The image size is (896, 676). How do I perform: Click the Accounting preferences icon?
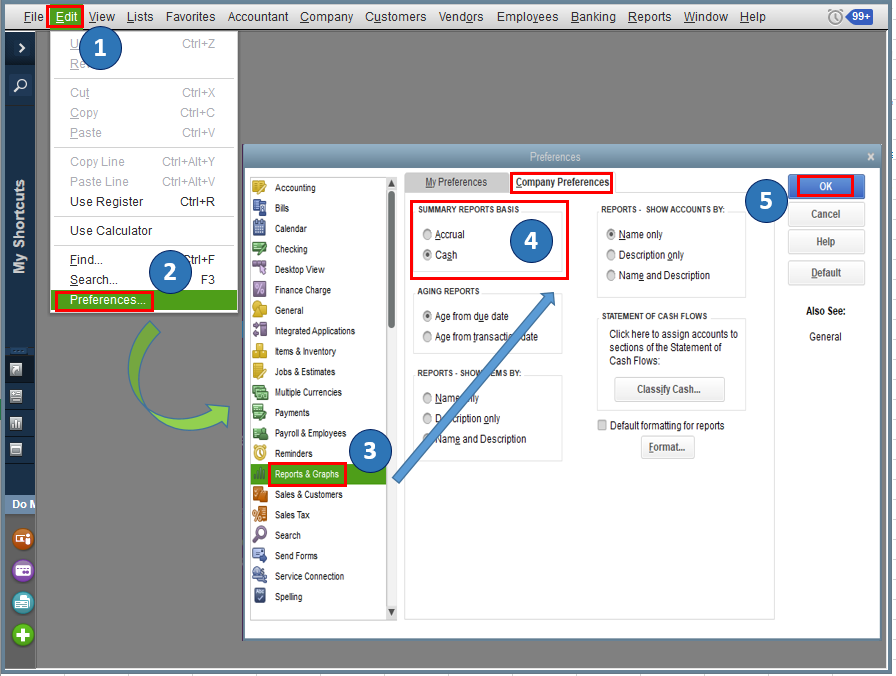[x=259, y=187]
